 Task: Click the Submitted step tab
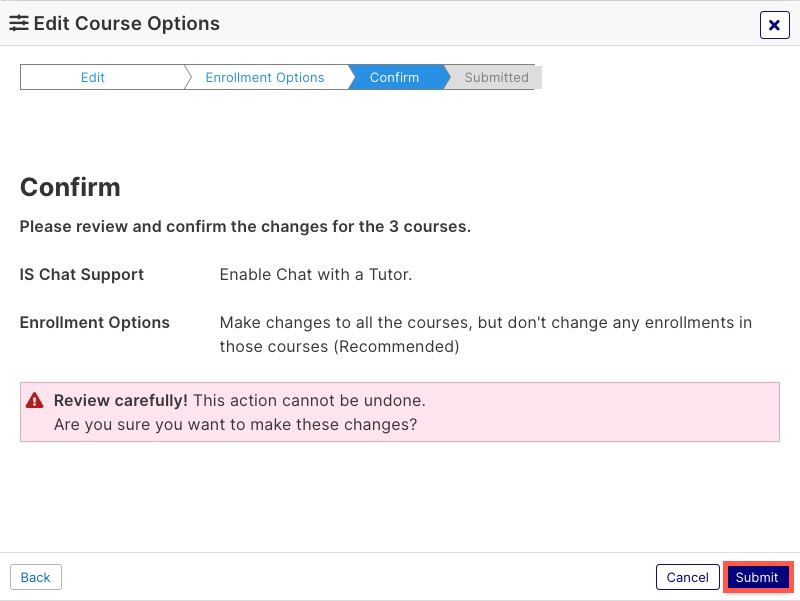point(496,77)
